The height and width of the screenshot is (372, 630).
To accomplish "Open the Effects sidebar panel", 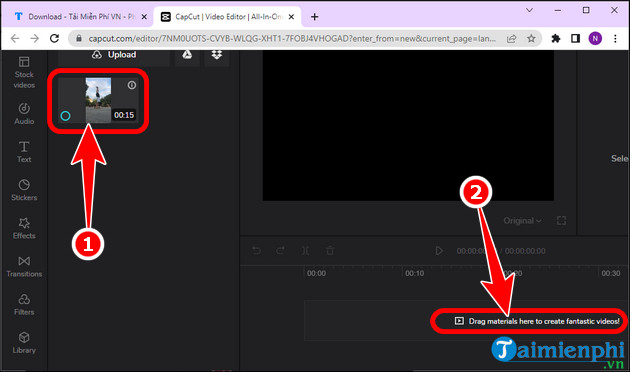I will click(x=24, y=228).
